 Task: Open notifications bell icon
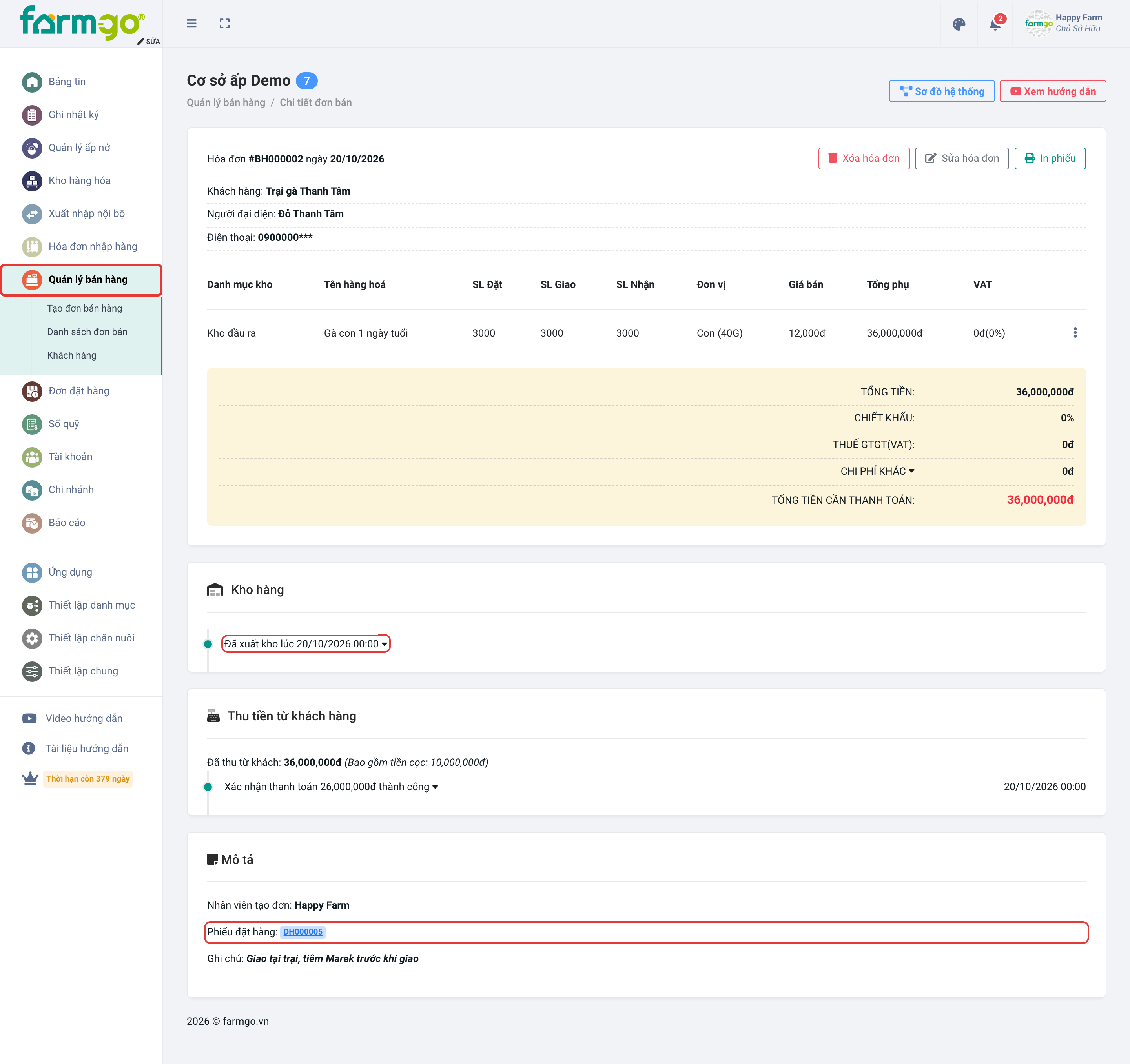[x=995, y=24]
